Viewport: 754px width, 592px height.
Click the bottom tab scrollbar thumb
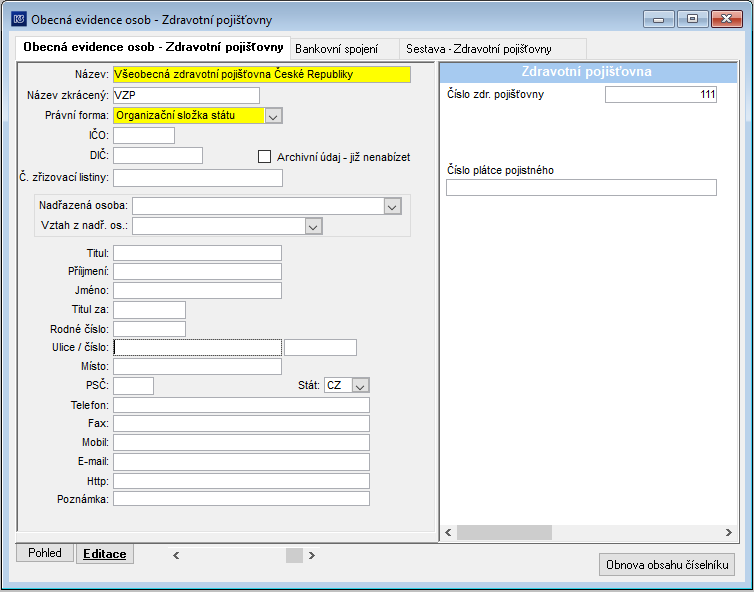click(x=294, y=555)
